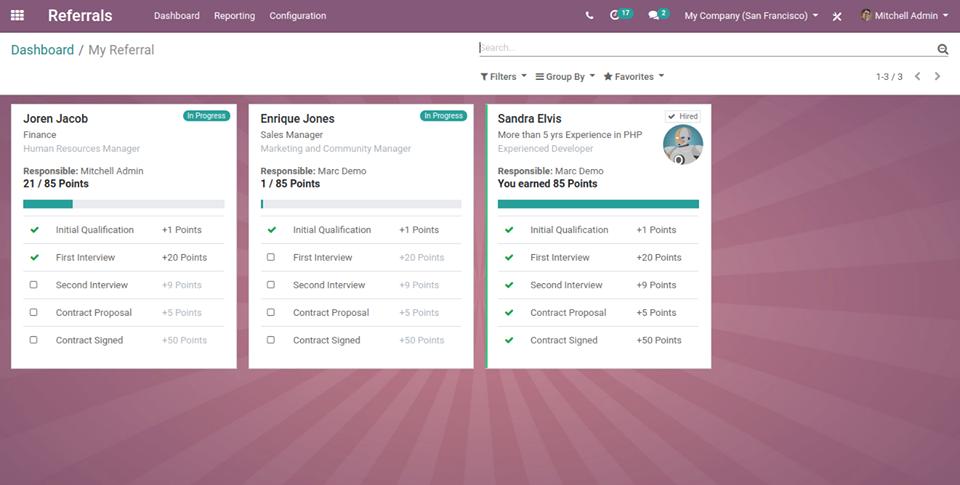Focus the Search input field
This screenshot has width=960, height=485.
tap(707, 48)
